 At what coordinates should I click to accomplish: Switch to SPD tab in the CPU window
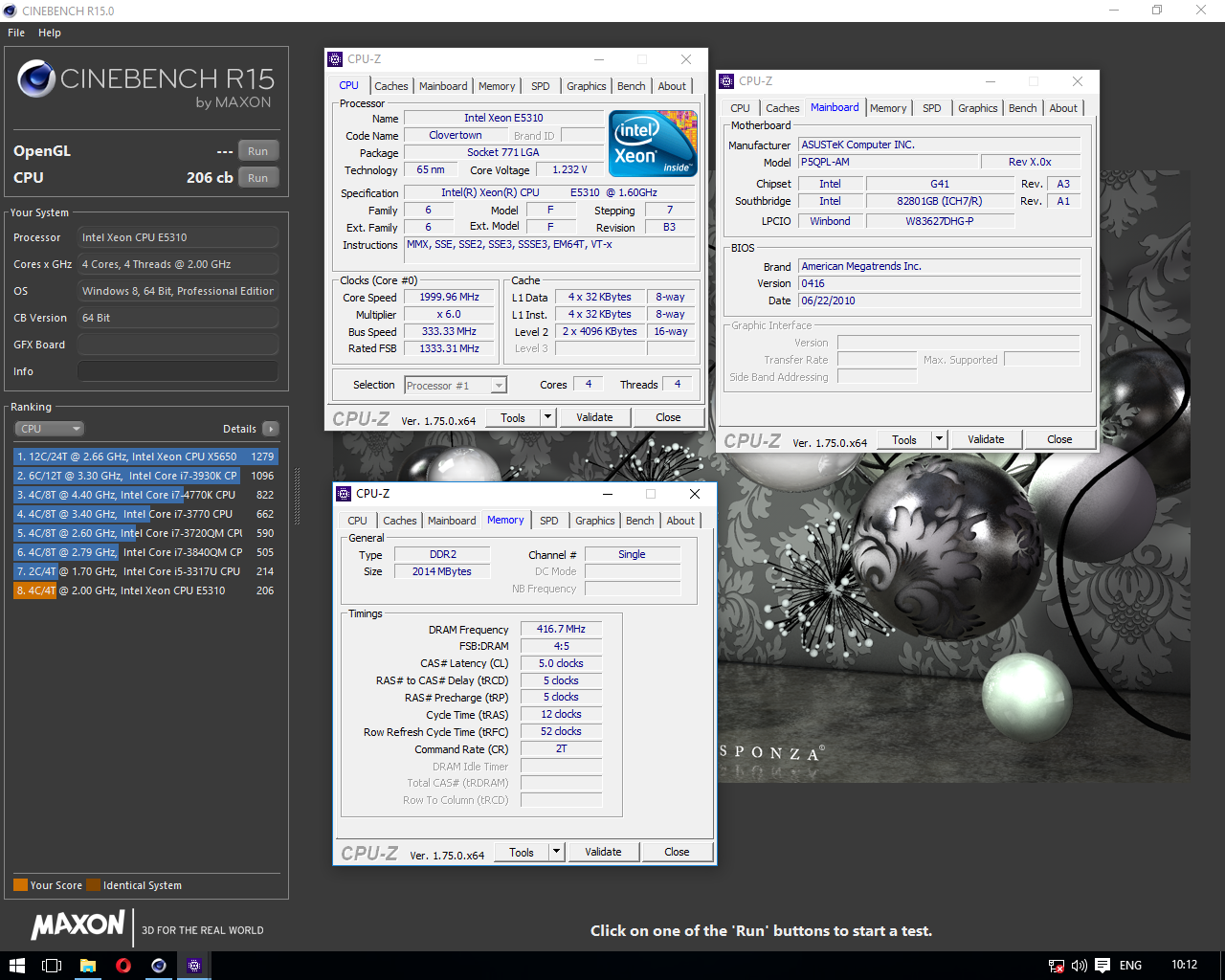pos(541,86)
